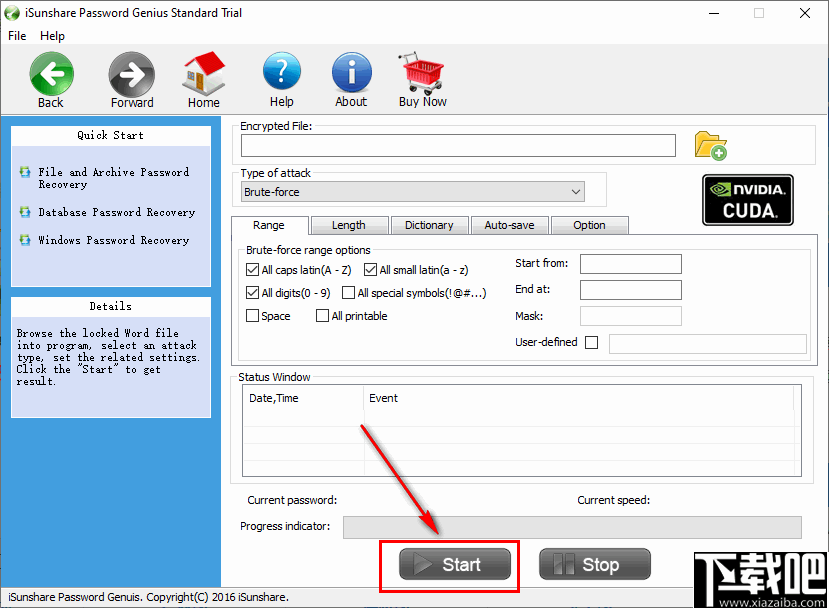
Task: Open the About info icon
Action: pyautogui.click(x=352, y=73)
